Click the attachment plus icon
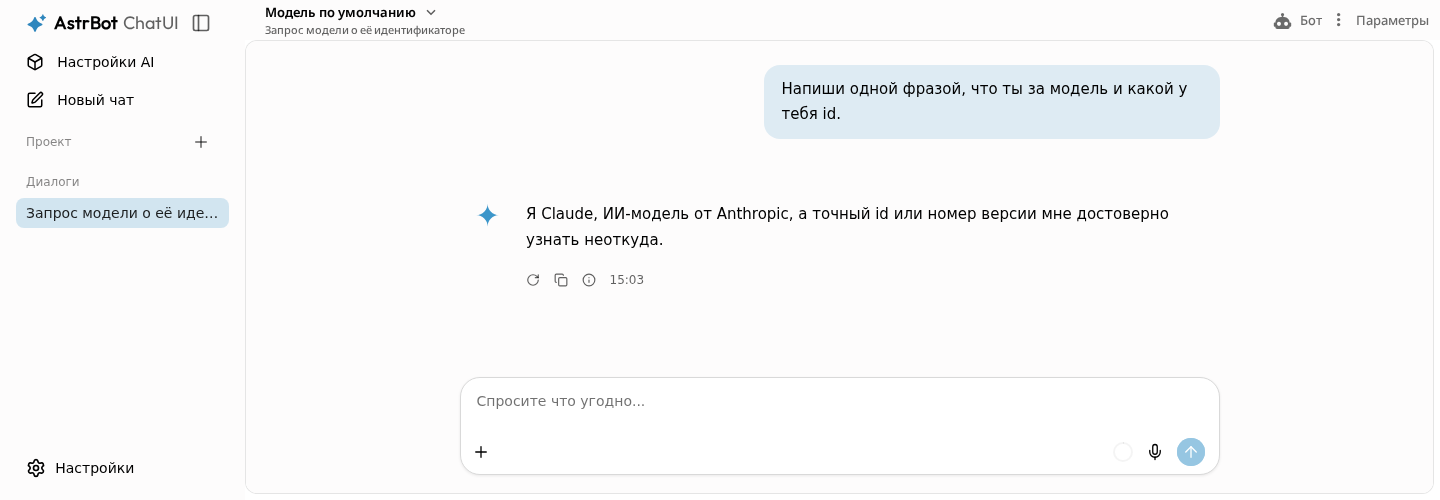 481,452
